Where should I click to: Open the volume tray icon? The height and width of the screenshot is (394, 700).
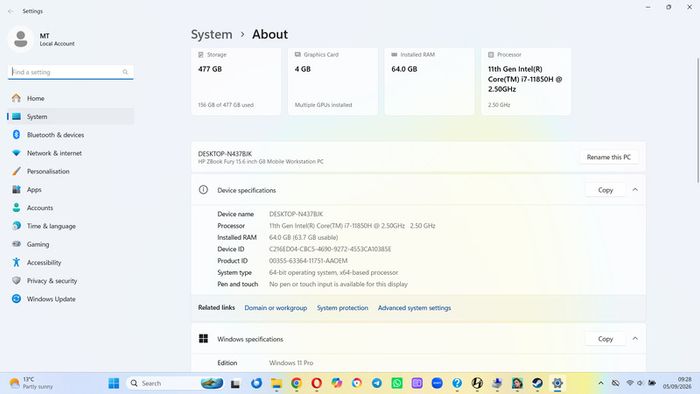click(640, 383)
